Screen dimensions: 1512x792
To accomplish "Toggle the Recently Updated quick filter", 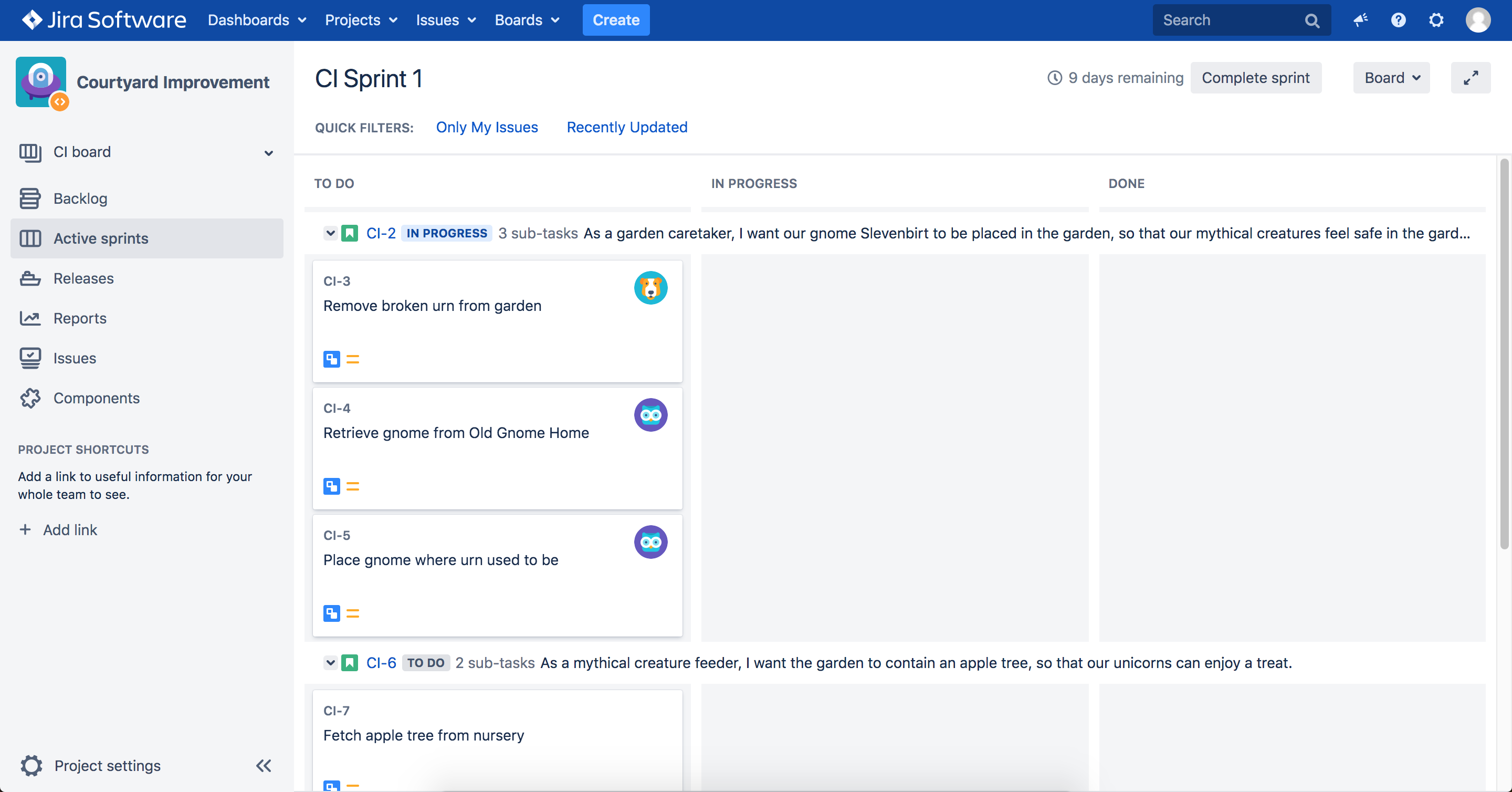I will point(627,128).
